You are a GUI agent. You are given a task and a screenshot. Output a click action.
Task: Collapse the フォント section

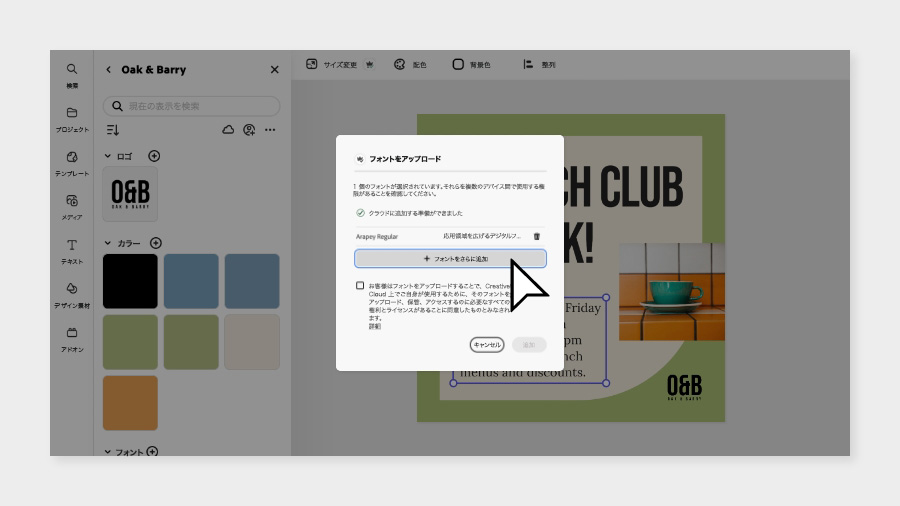(x=107, y=452)
